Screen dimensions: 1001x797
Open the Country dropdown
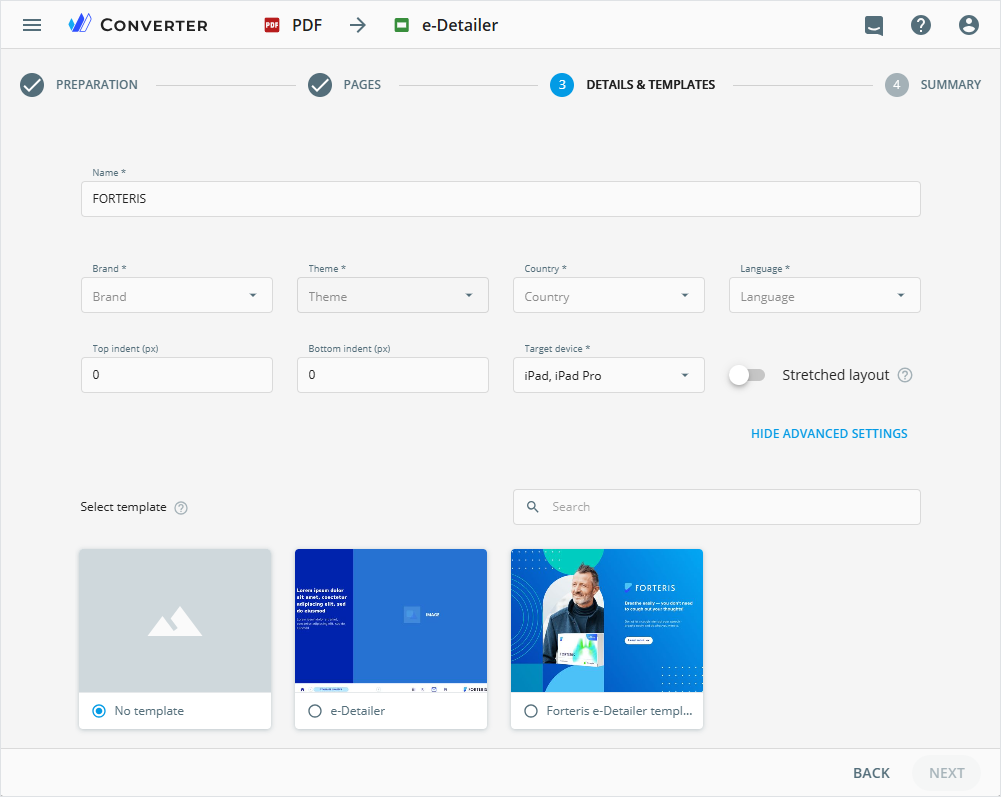[608, 296]
